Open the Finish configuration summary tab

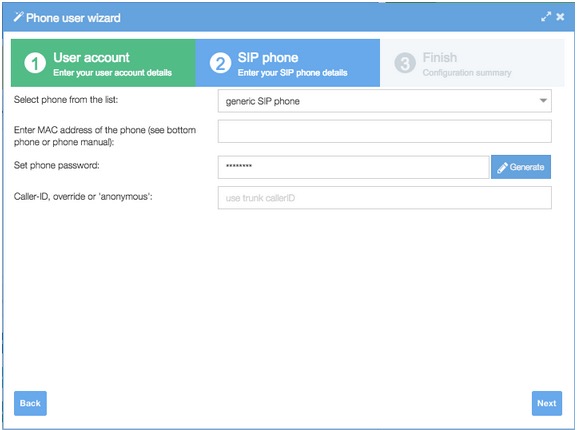pos(472,63)
